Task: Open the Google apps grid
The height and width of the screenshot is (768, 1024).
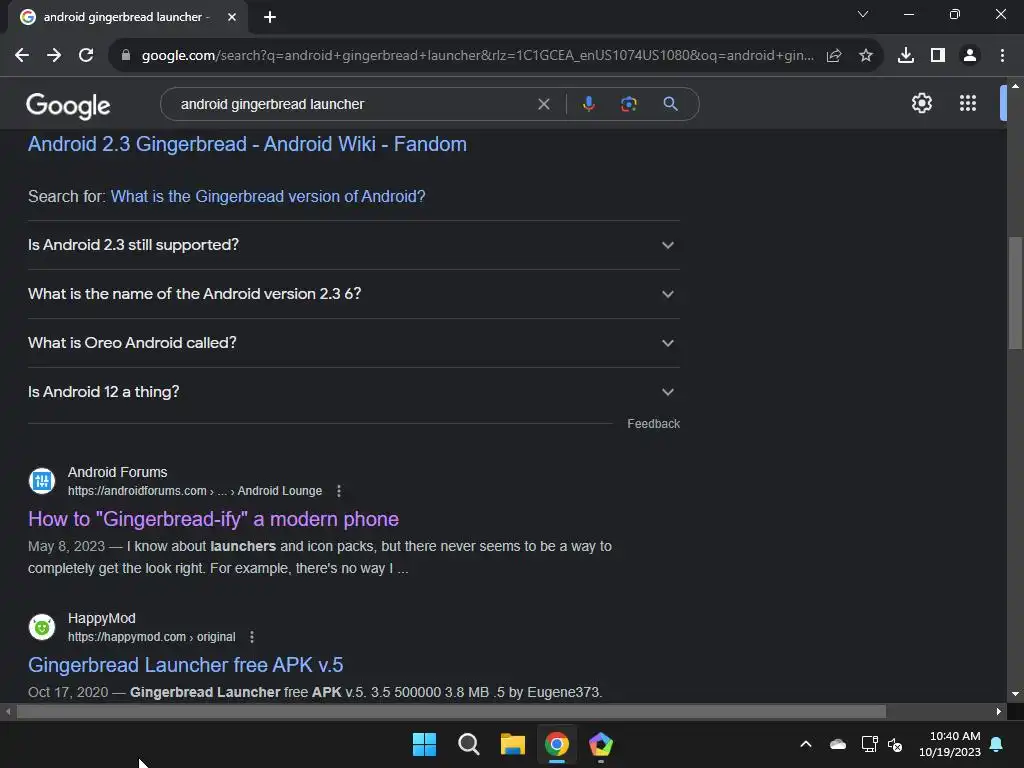Action: 968,103
